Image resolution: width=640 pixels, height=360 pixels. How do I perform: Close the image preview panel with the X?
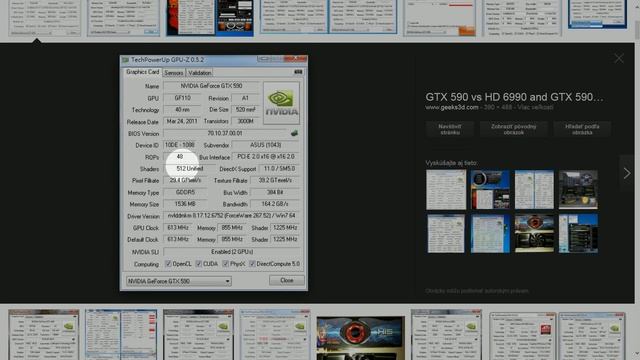point(619,58)
